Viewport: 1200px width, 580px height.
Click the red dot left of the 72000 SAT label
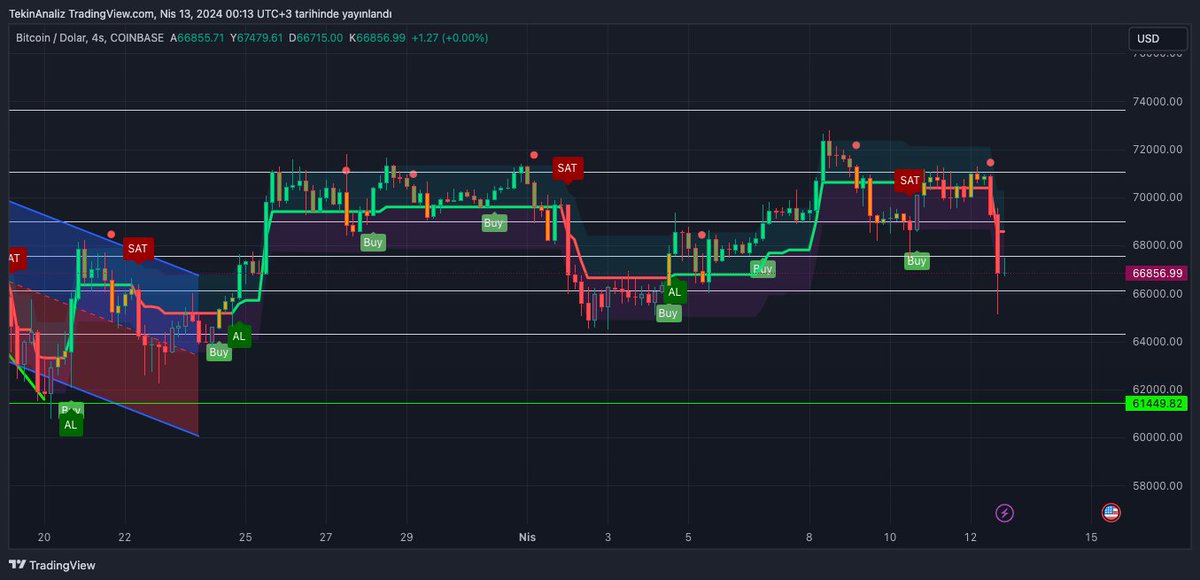coord(534,155)
